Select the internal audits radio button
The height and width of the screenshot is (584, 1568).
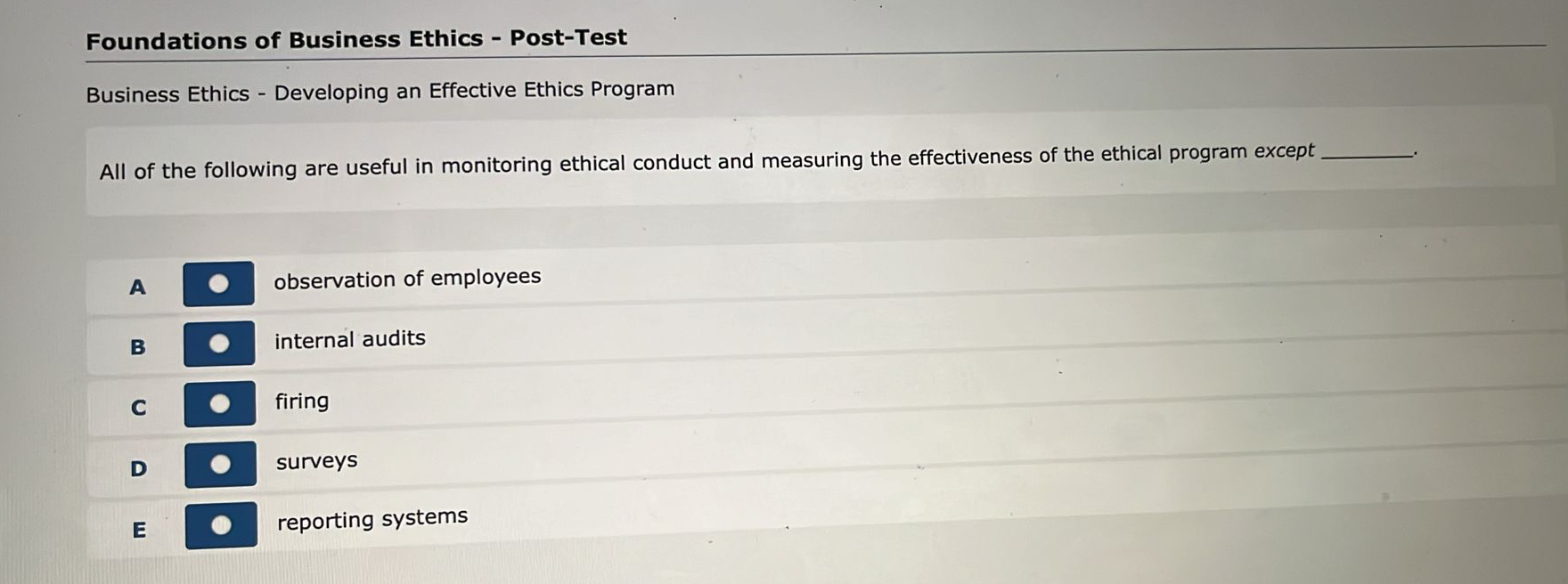pyautogui.click(x=218, y=344)
